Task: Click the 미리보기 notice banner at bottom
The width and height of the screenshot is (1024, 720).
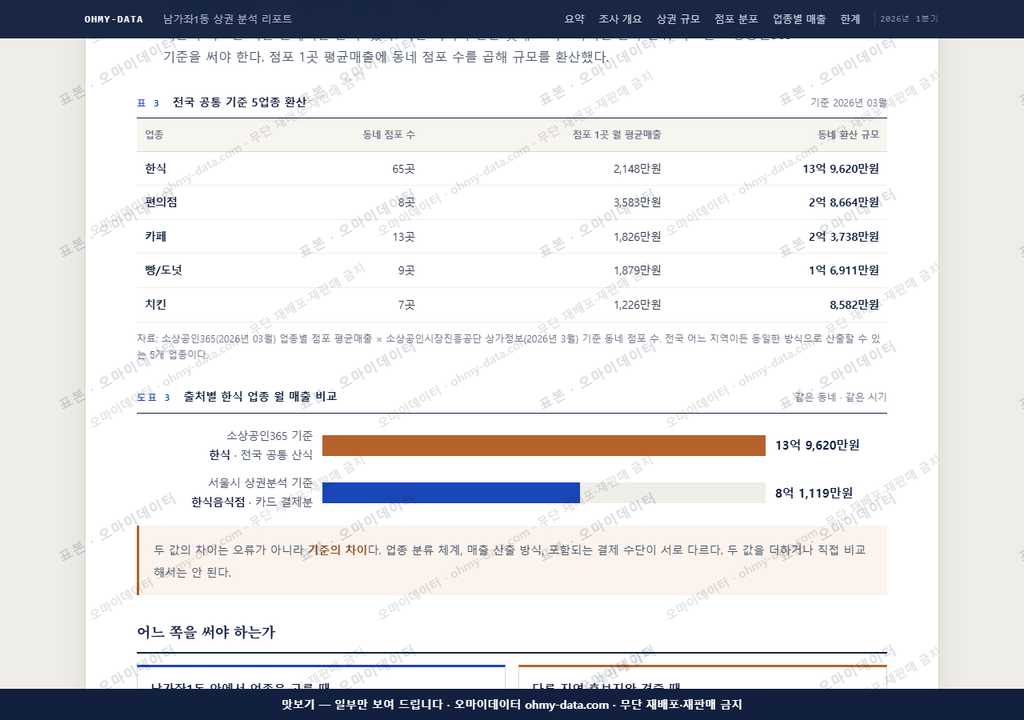Action: (512, 704)
